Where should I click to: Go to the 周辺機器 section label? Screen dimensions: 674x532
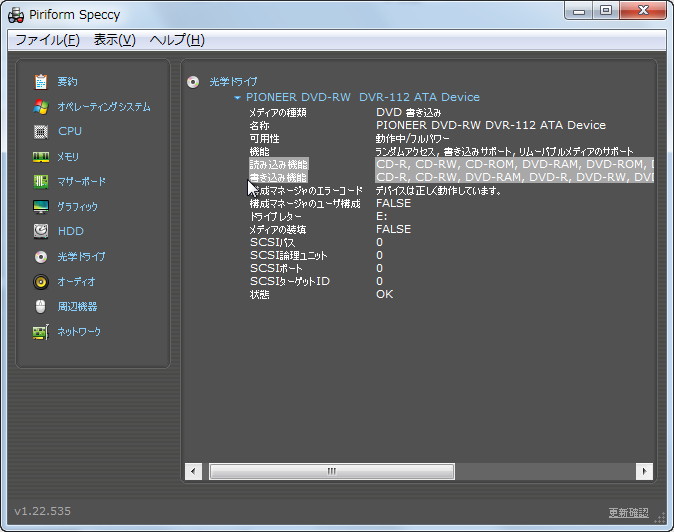[77, 306]
